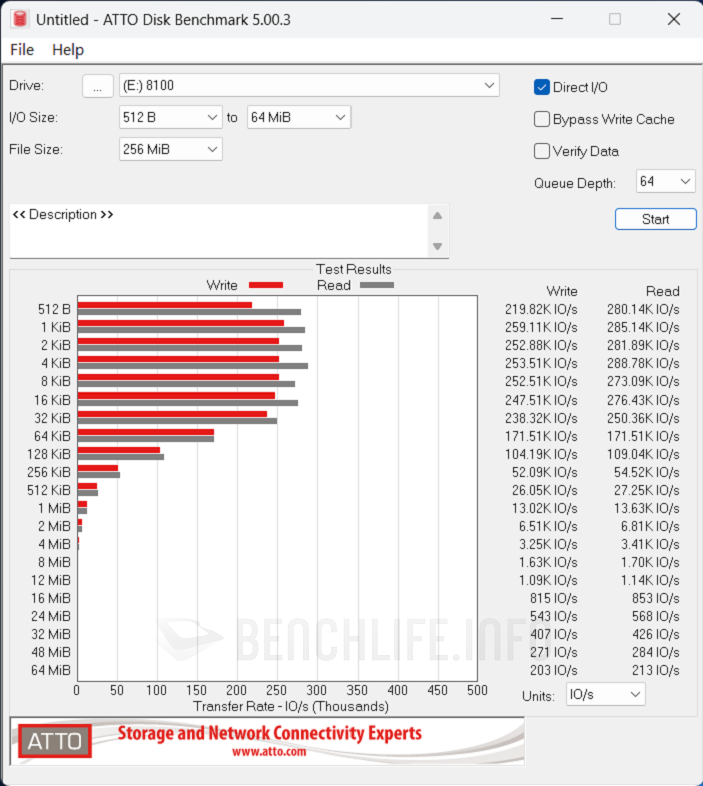
Task: Open the Queue Depth 64 dropdown
Action: pyautogui.click(x=665, y=181)
